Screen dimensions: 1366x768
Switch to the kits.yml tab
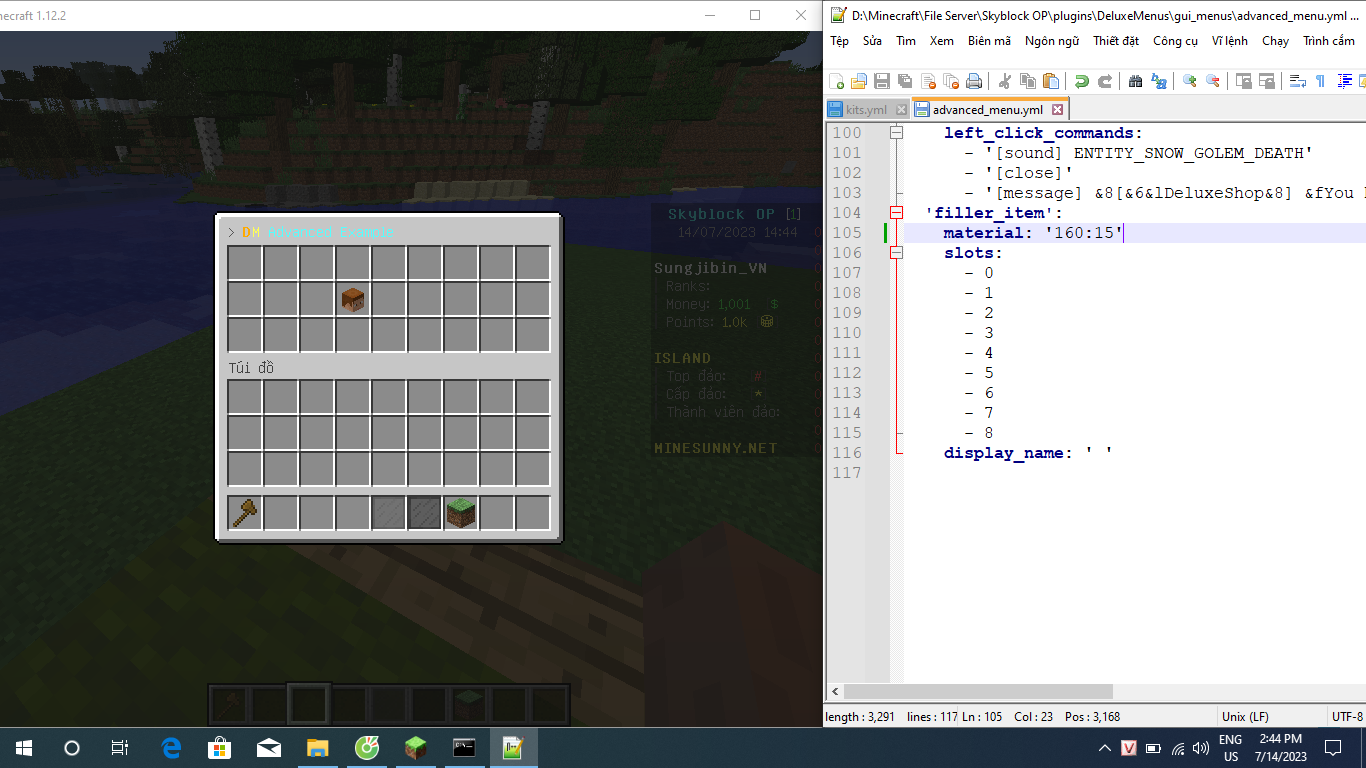(x=866, y=110)
